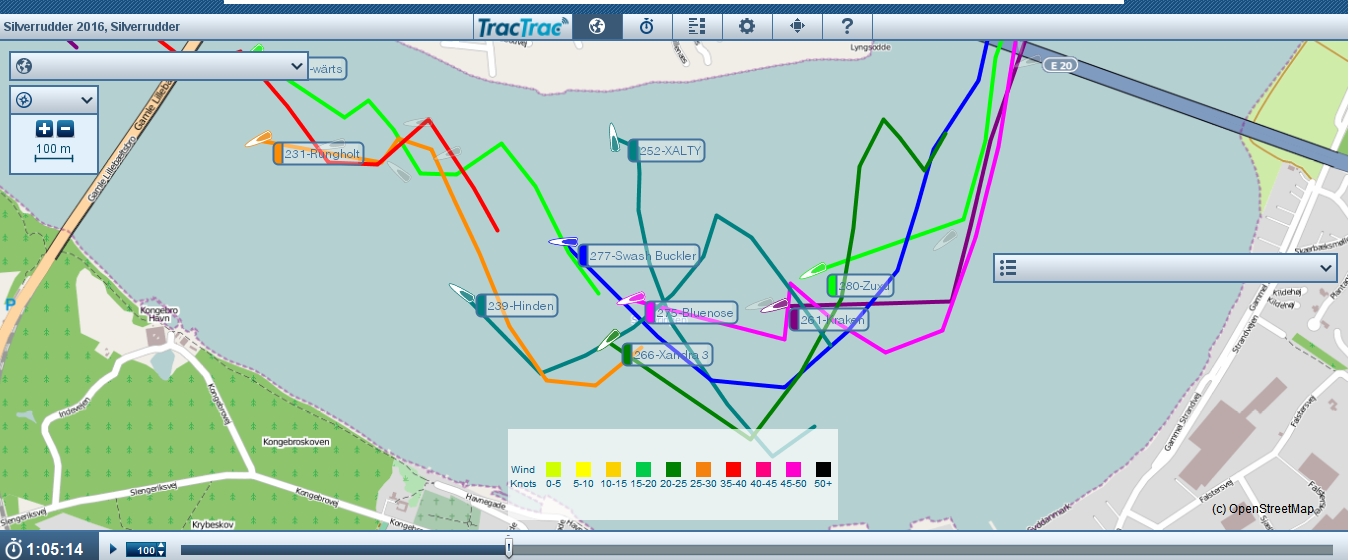The width and height of the screenshot is (1349, 560).
Task: Click the TracTrac logo
Action: (522, 26)
